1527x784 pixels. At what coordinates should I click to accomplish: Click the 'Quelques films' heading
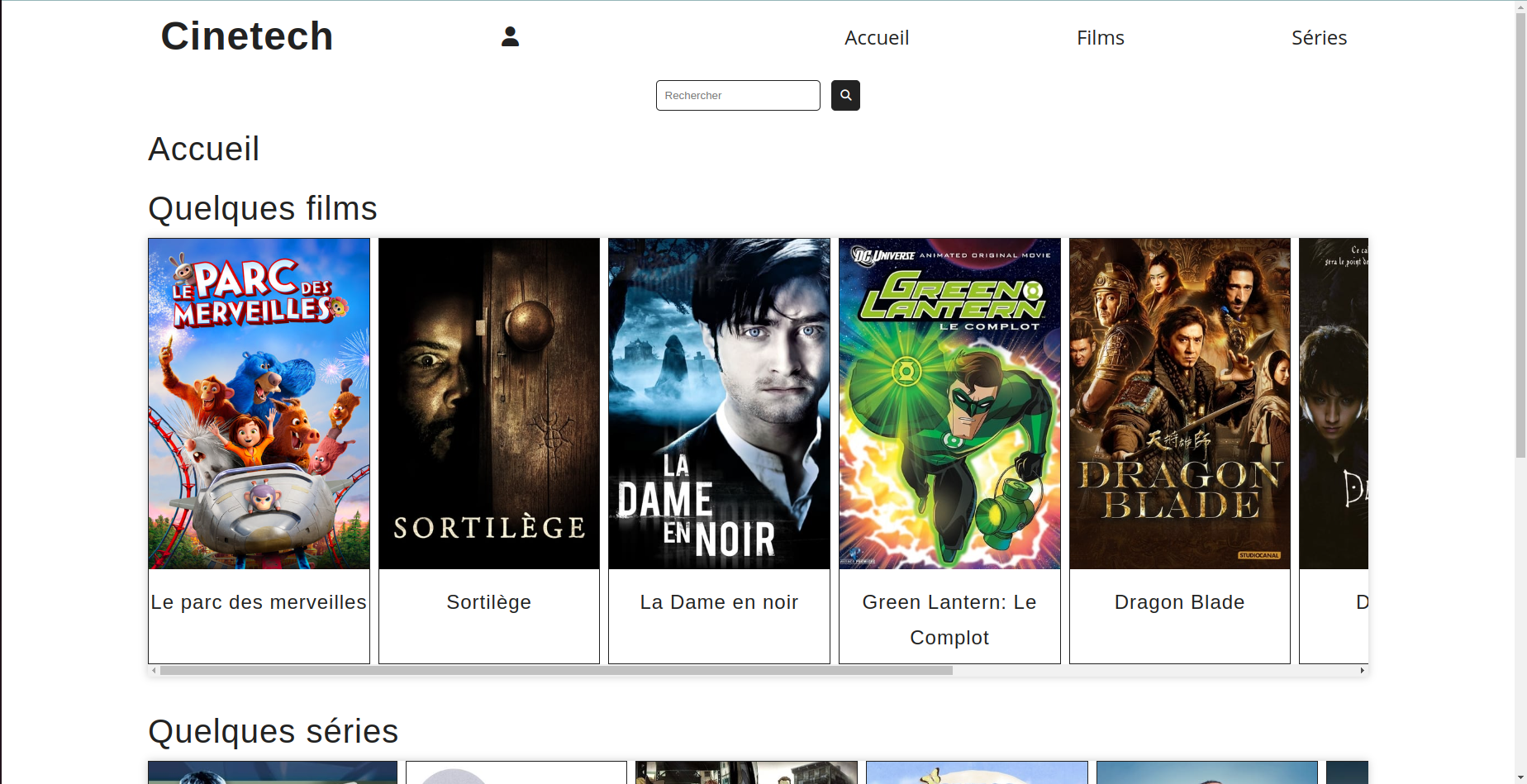point(263,208)
